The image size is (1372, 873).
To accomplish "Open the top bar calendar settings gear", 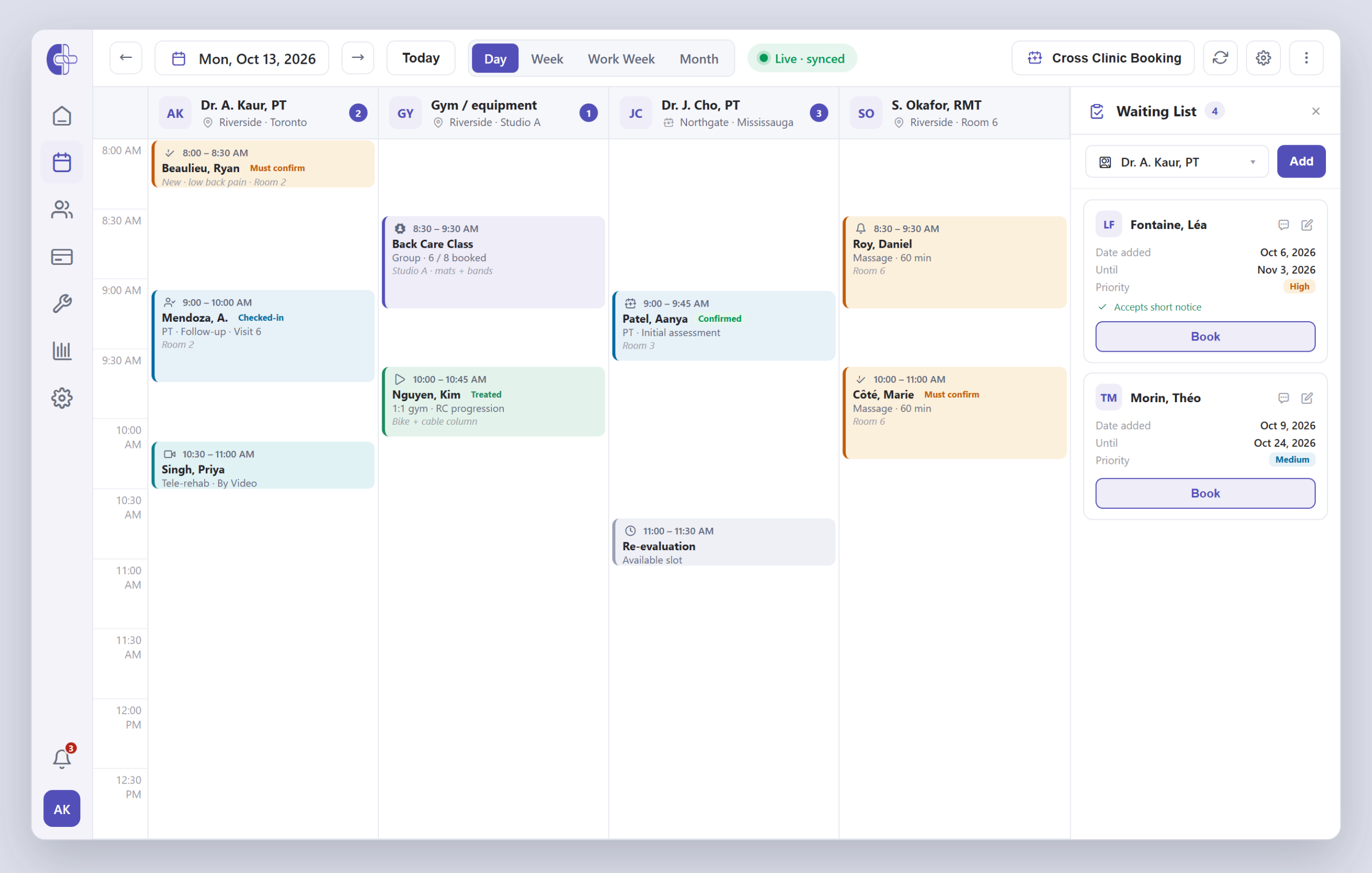I will click(x=1263, y=57).
